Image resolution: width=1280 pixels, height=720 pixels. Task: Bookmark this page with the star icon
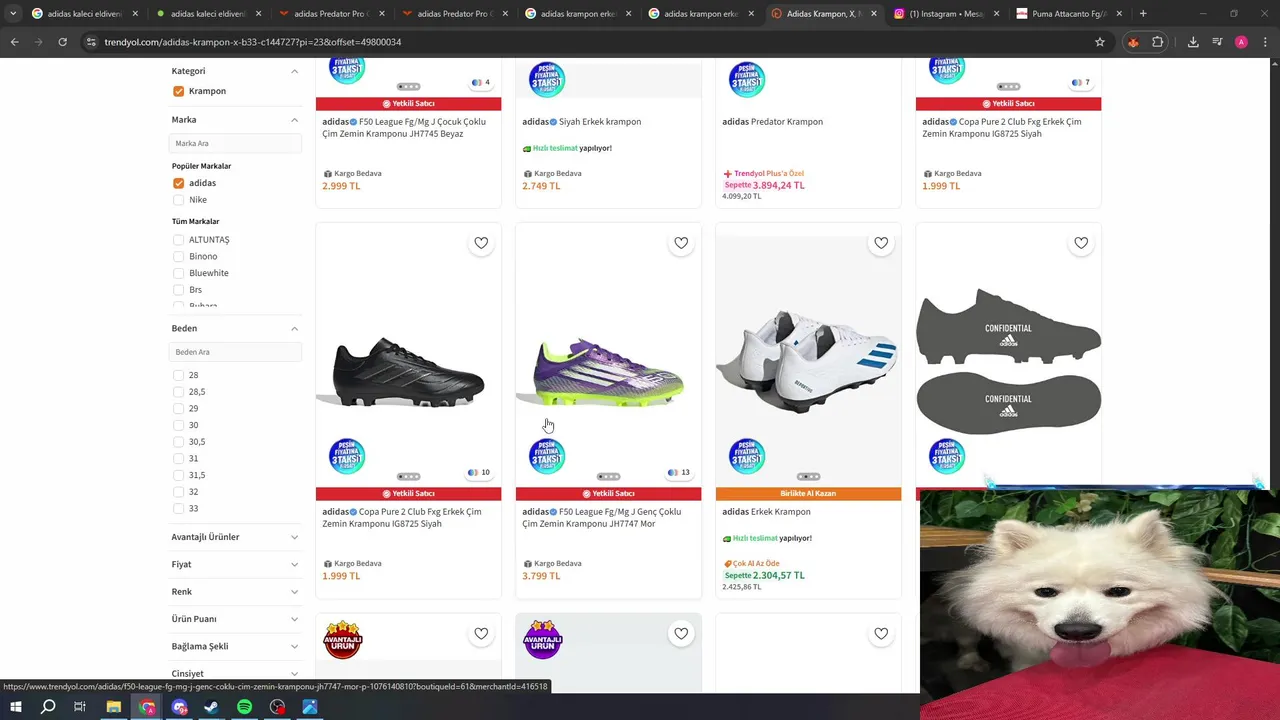coord(1100,42)
